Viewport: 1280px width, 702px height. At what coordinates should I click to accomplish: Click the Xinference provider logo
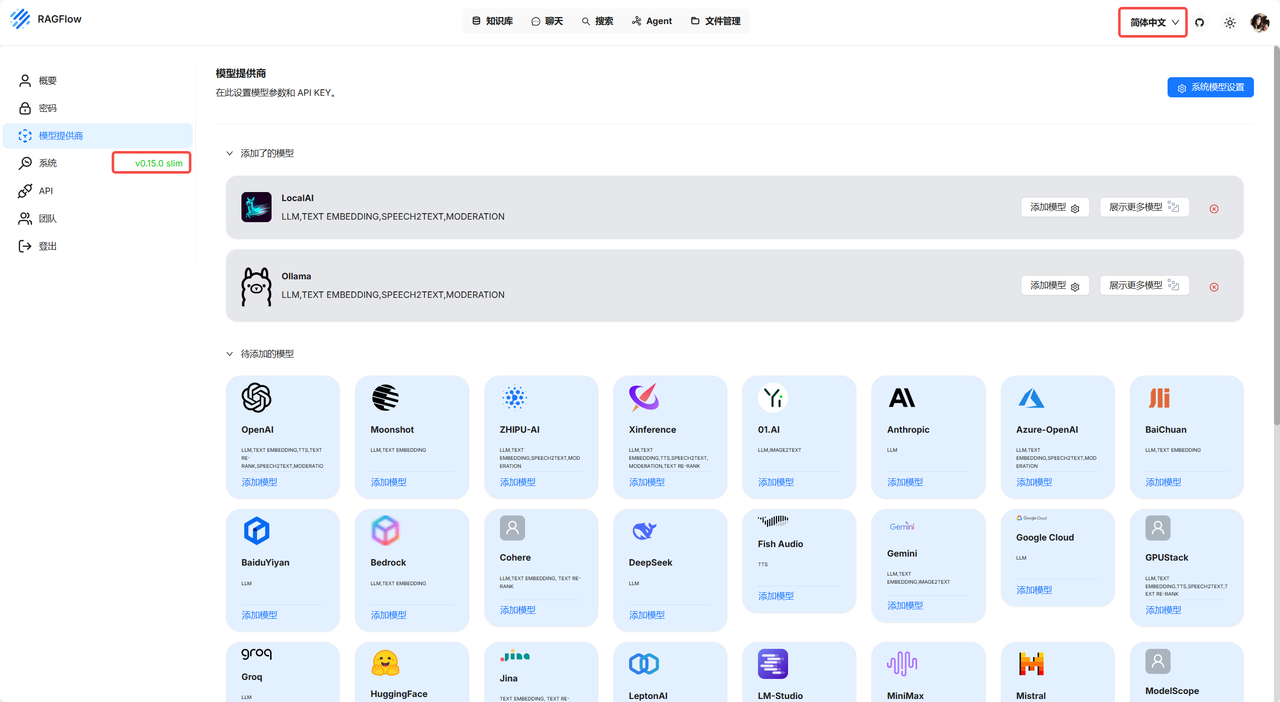coord(644,398)
